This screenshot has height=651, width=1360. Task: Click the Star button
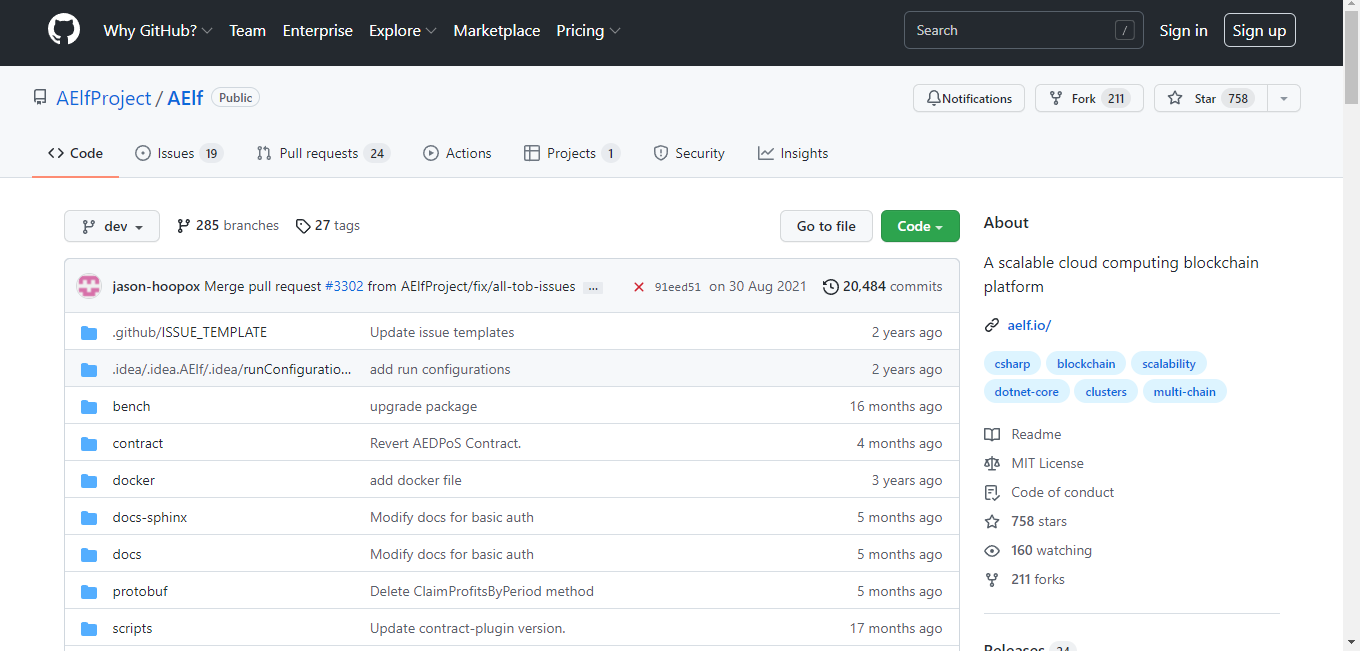1211,98
